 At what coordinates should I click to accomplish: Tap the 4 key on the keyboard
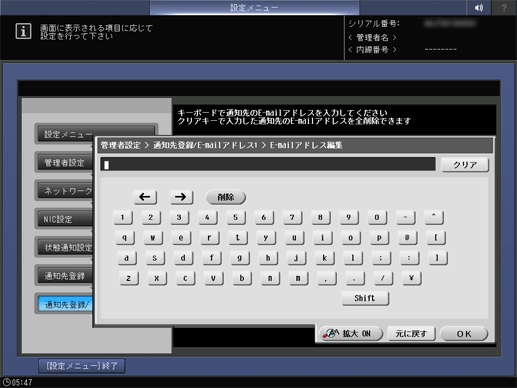[x=207, y=217]
